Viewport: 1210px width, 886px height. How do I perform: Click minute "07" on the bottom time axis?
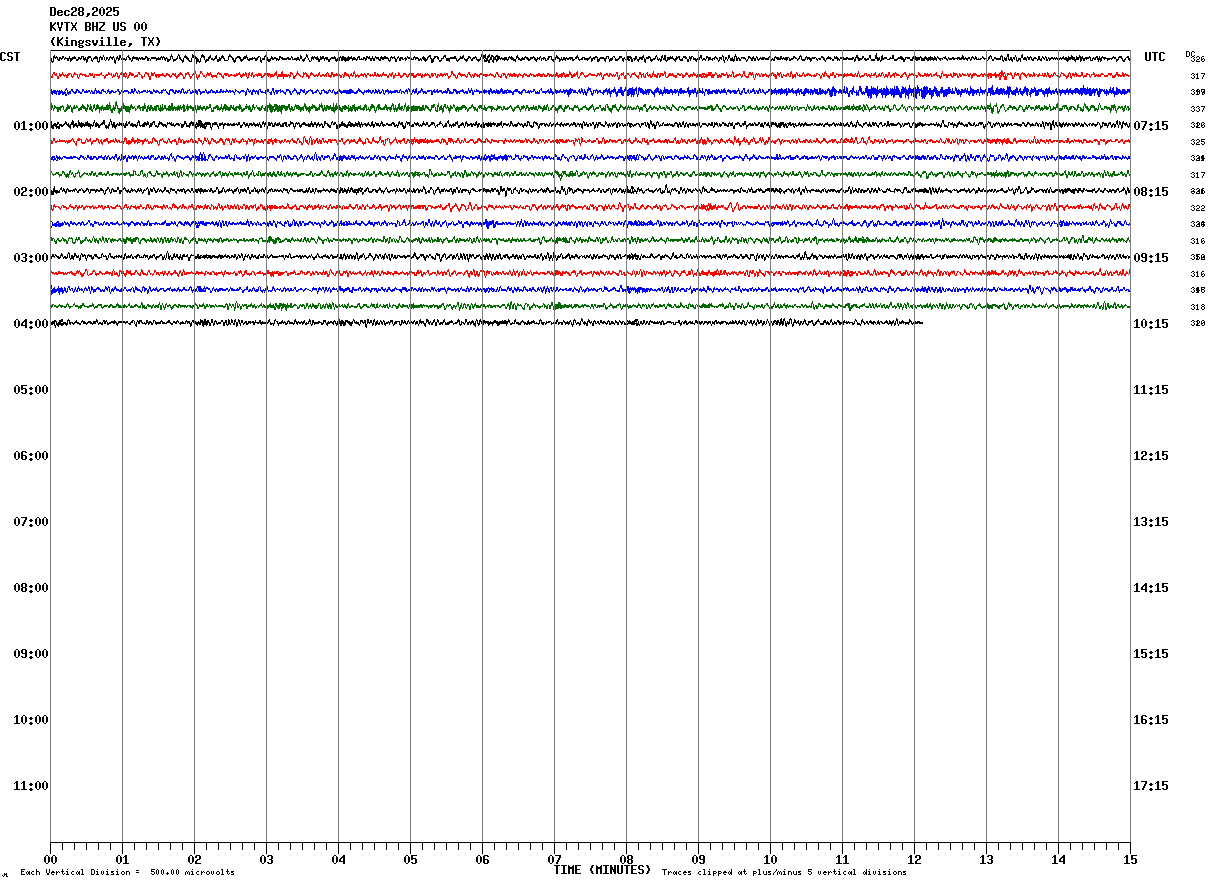coord(554,860)
